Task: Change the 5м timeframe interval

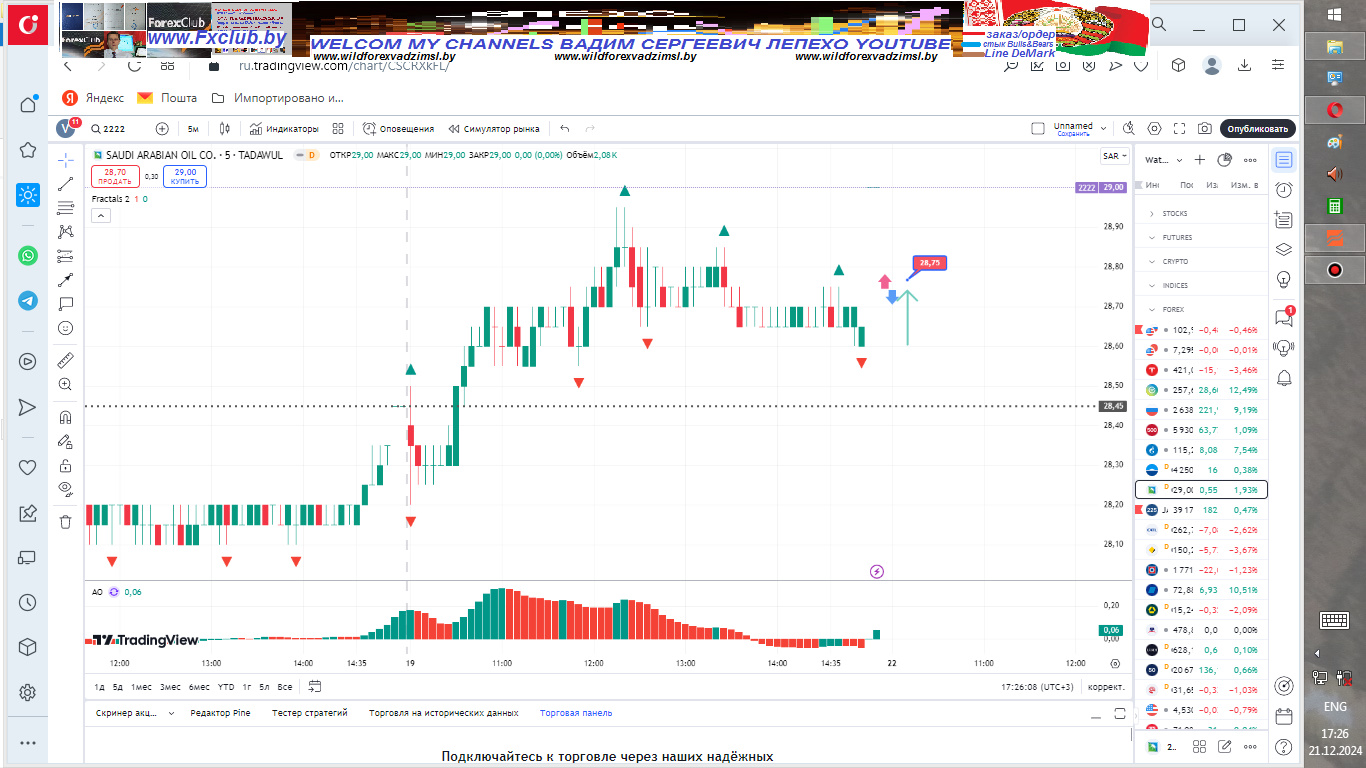Action: pos(193,129)
